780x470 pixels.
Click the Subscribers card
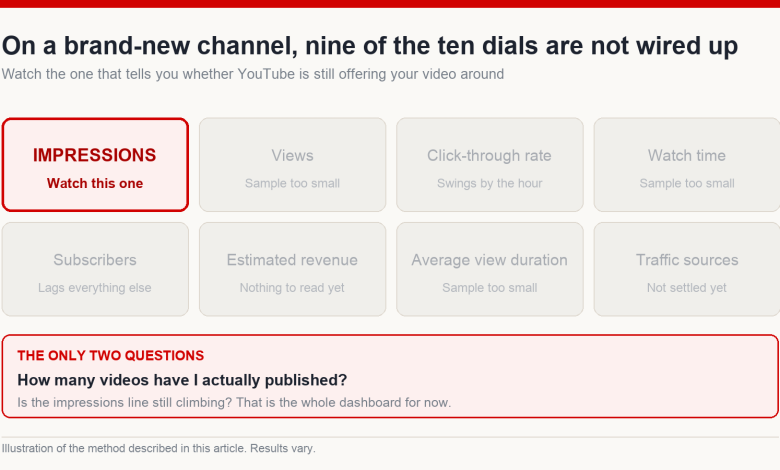coord(95,269)
